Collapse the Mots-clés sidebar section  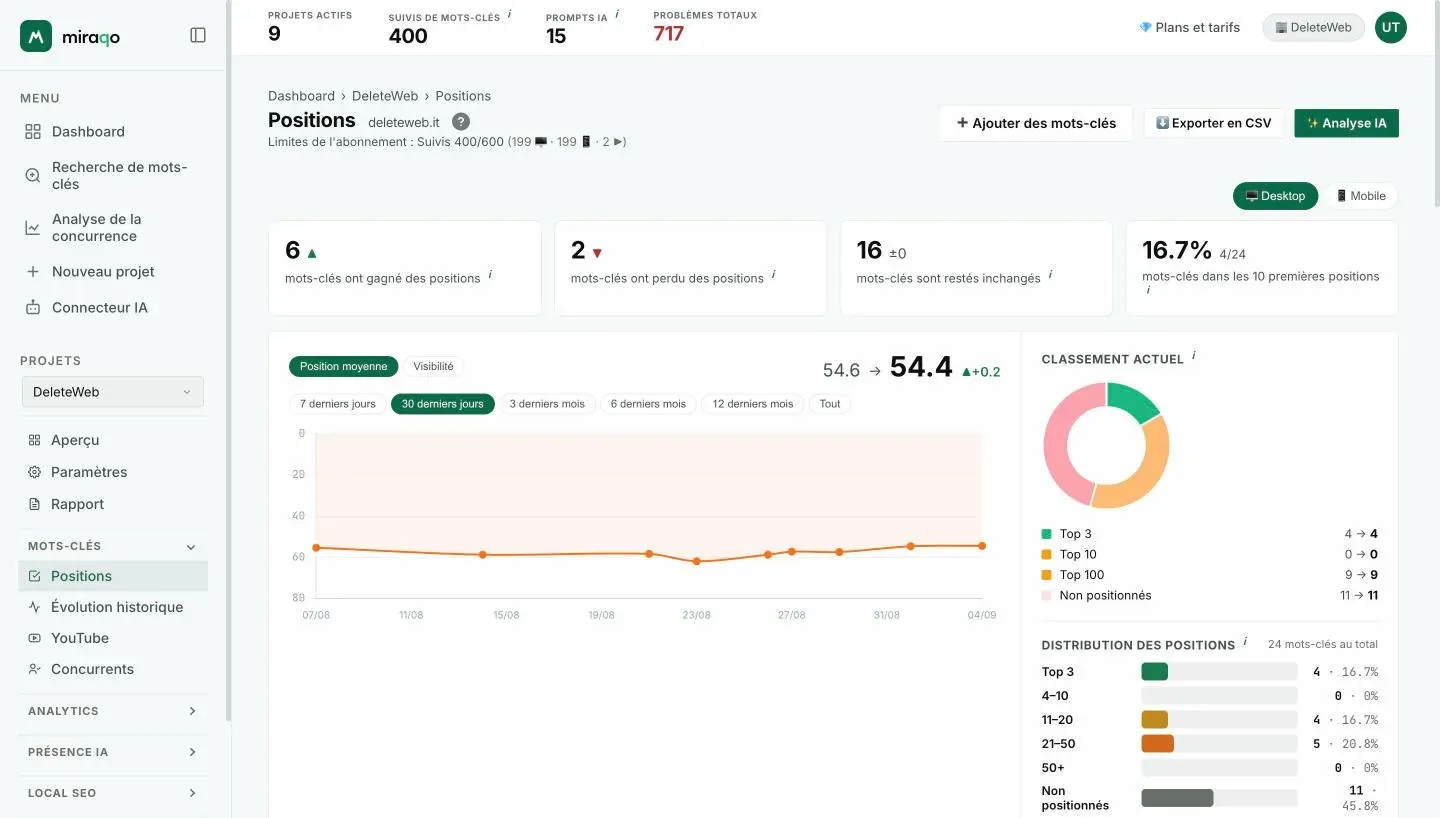(x=113, y=546)
